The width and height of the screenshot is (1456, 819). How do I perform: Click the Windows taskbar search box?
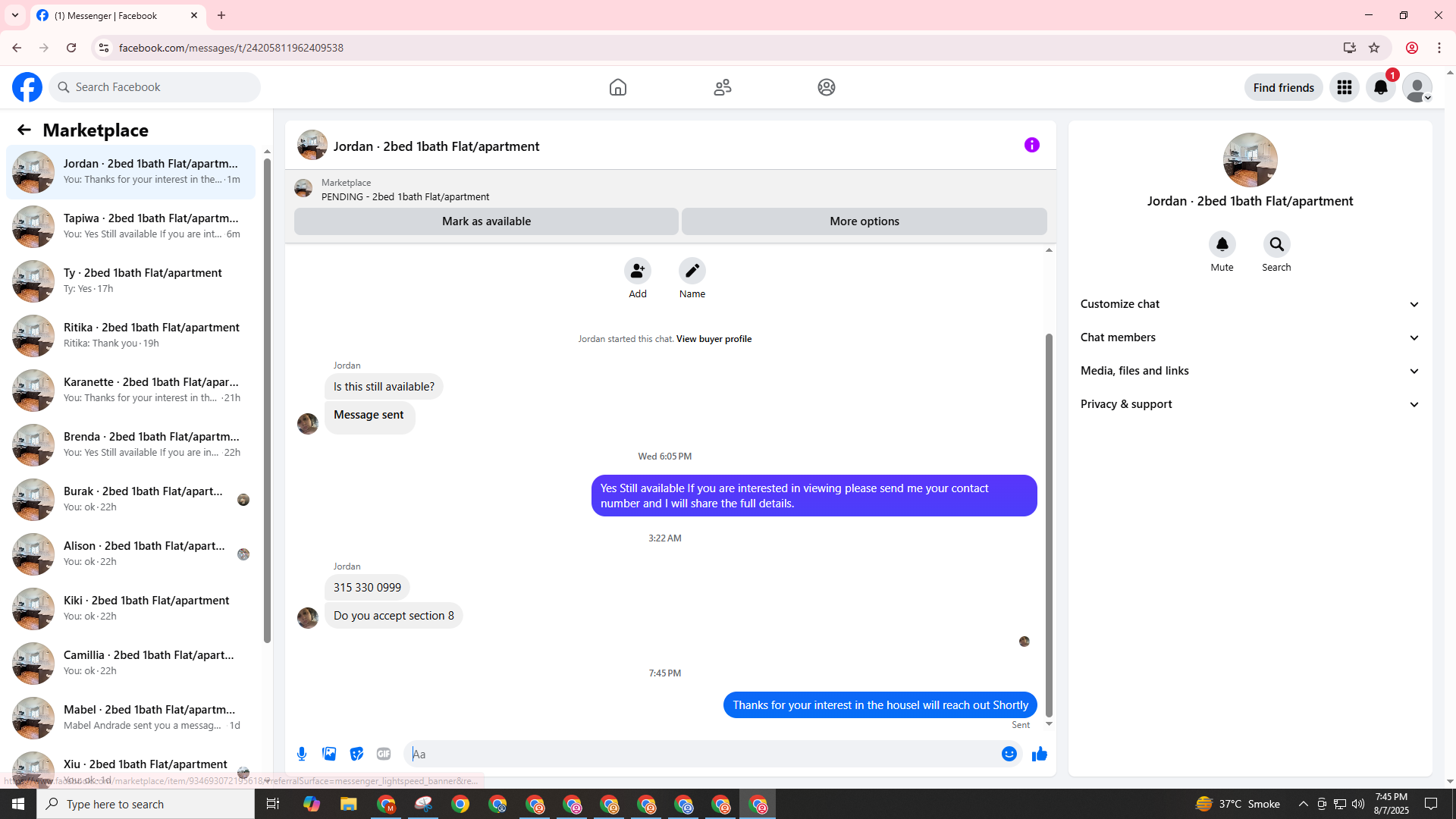(146, 804)
